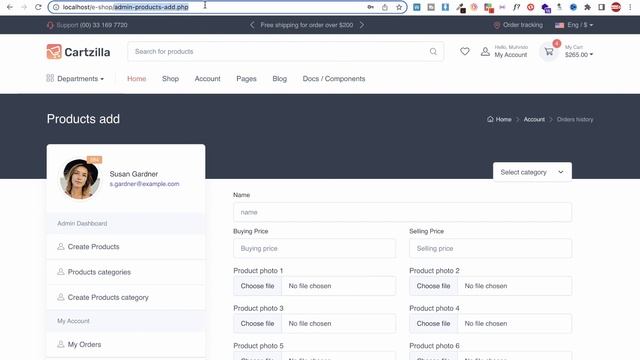640x360 pixels.
Task: Show previous promo with left arrow
Action: [252, 25]
